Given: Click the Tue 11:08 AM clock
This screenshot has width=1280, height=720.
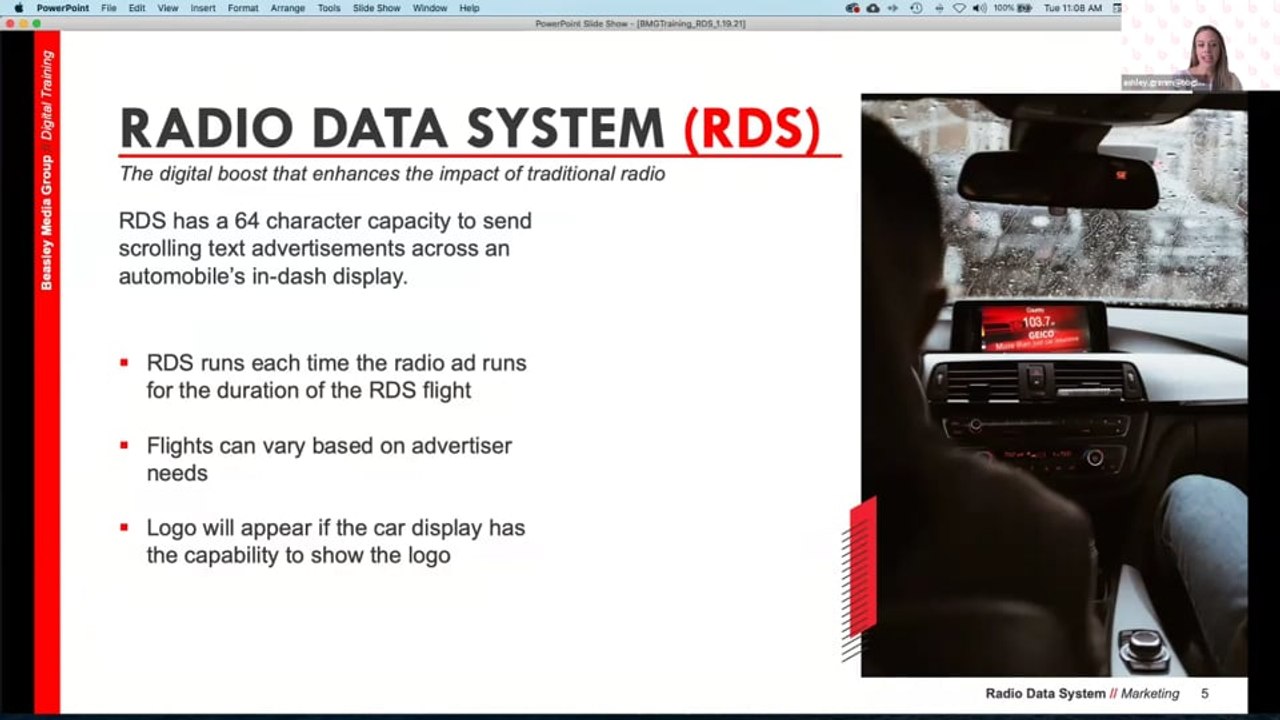Looking at the screenshot, I should (1073, 8).
